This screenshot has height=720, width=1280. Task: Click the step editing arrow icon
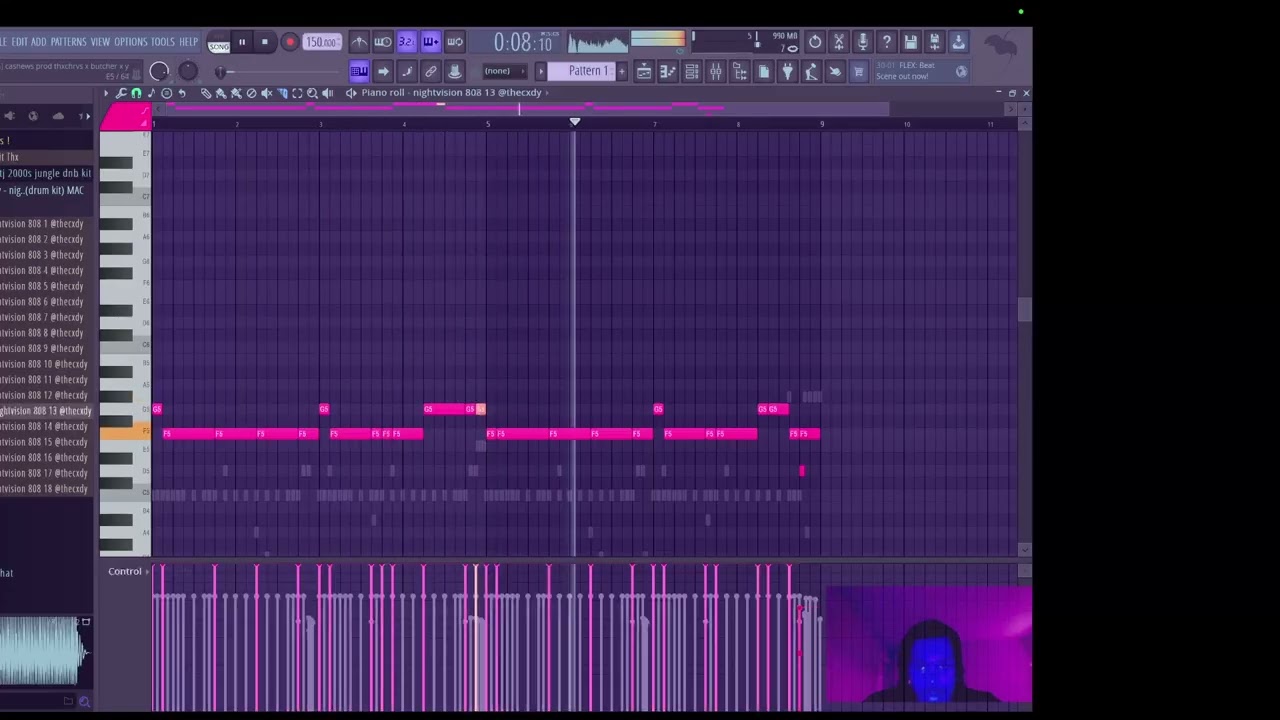pos(383,71)
